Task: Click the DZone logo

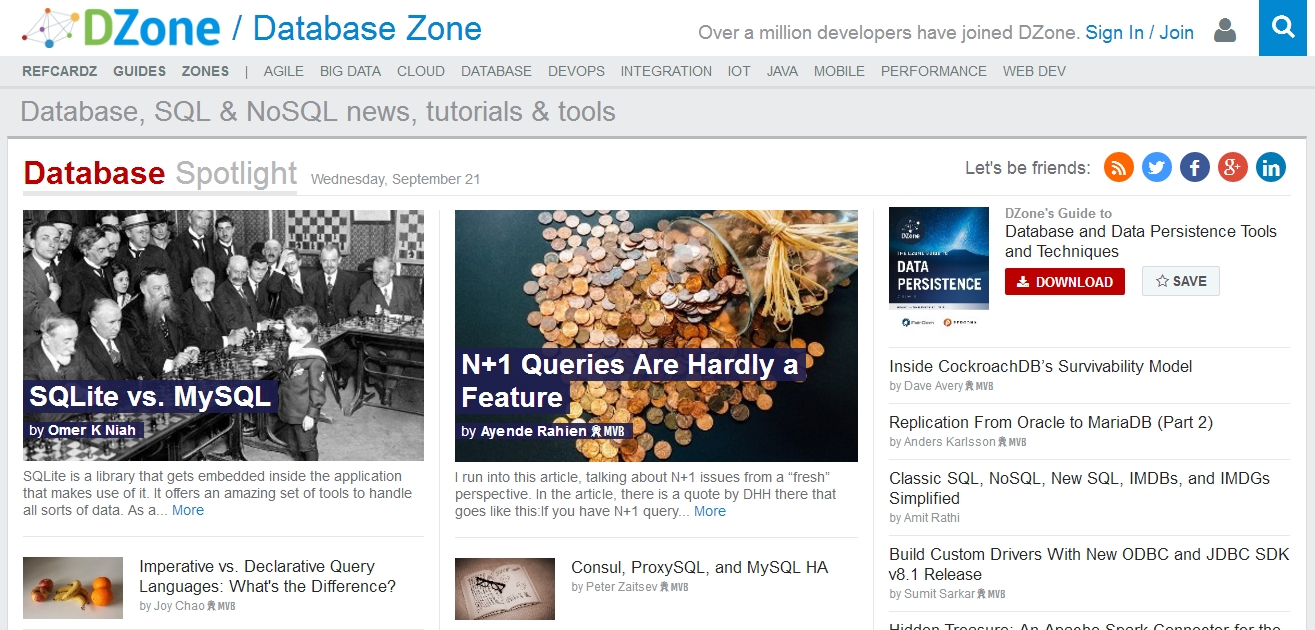Action: click(x=121, y=28)
